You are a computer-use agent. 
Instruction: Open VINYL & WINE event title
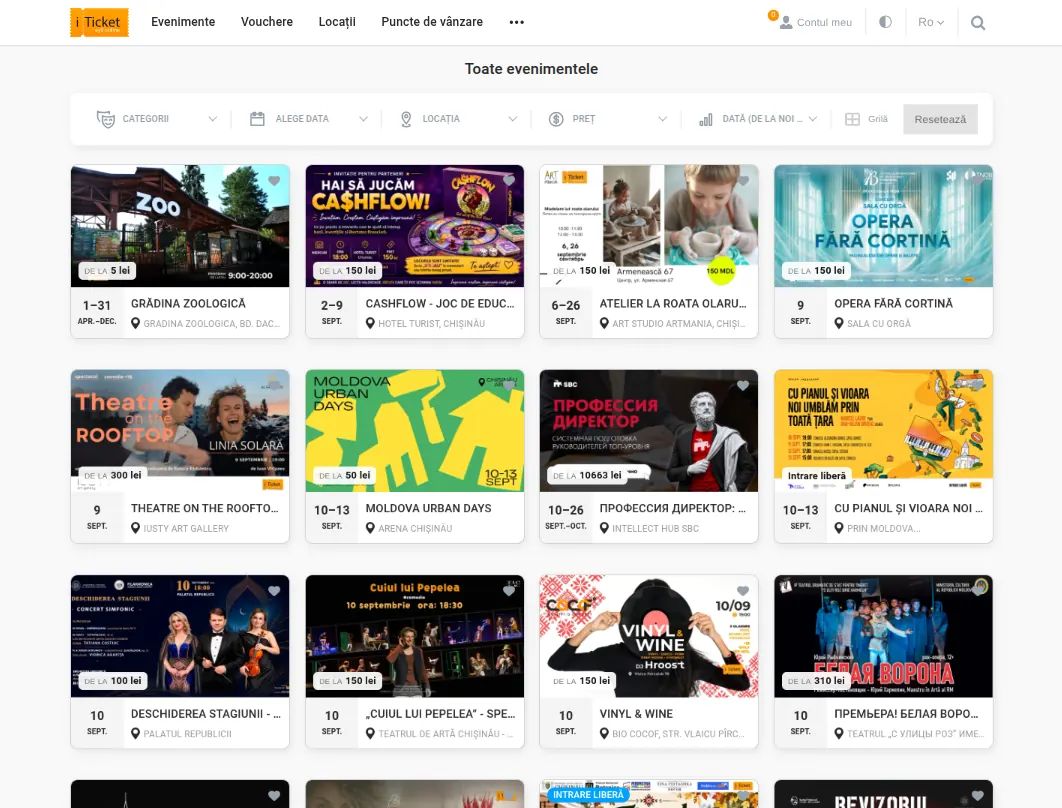coord(636,714)
